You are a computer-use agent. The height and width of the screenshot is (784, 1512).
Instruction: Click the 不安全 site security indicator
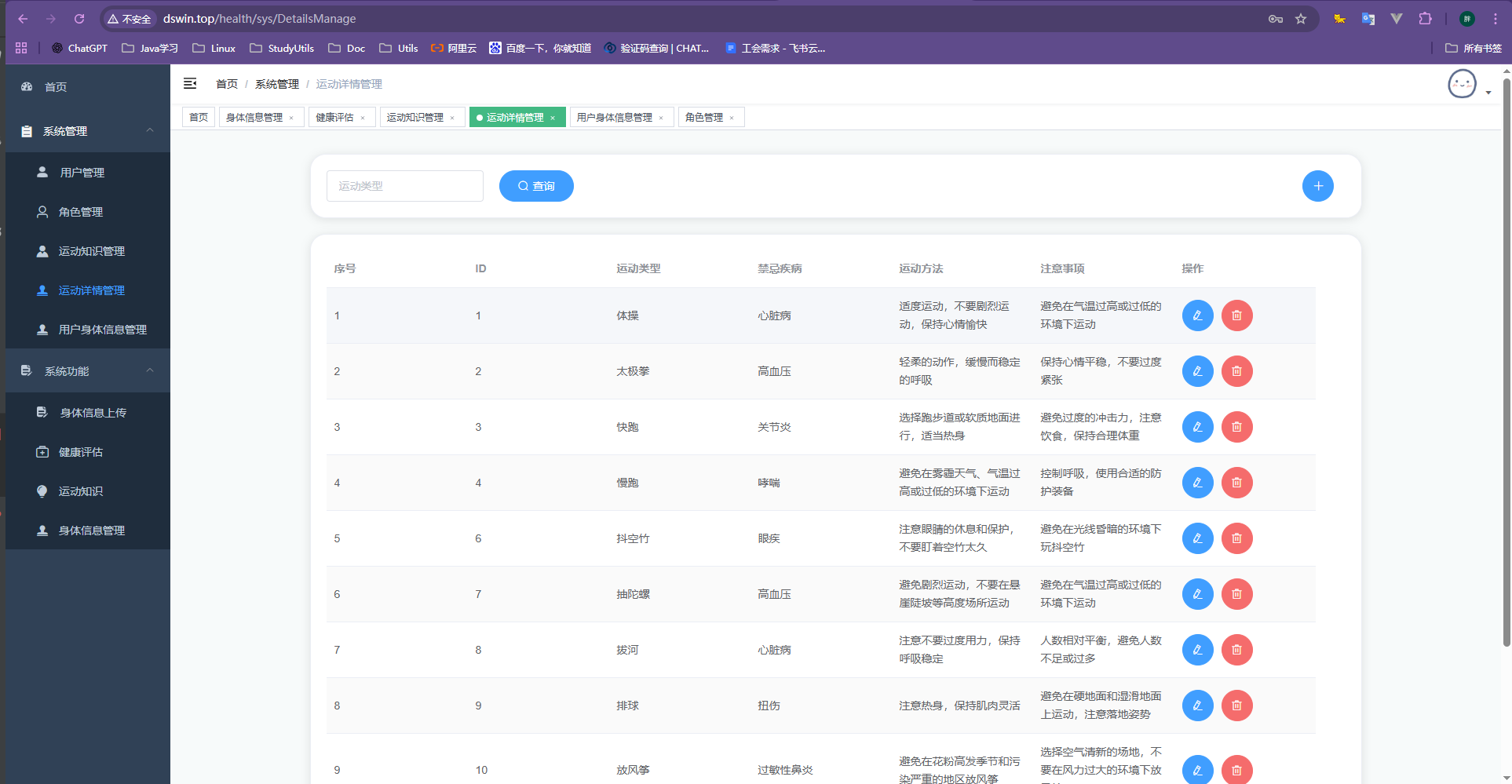point(129,19)
